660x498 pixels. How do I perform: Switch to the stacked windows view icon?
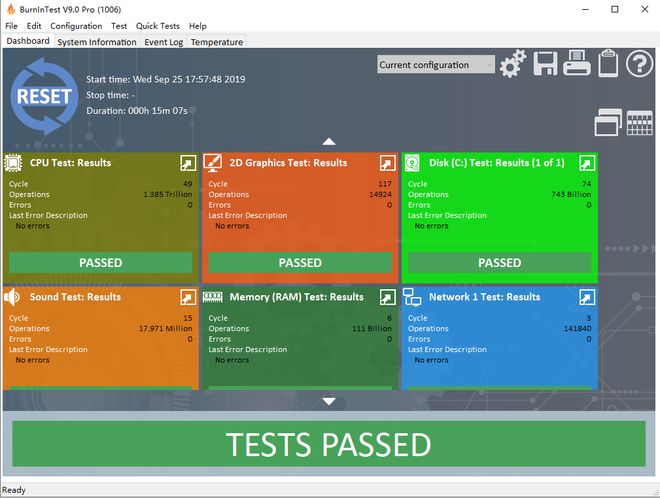[x=608, y=123]
